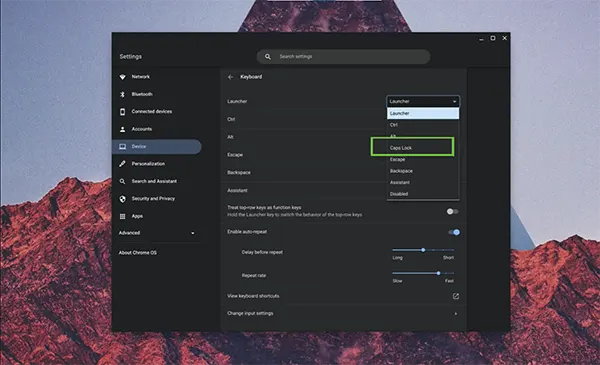Click the Security and Privacy shield icon

[x=122, y=199]
